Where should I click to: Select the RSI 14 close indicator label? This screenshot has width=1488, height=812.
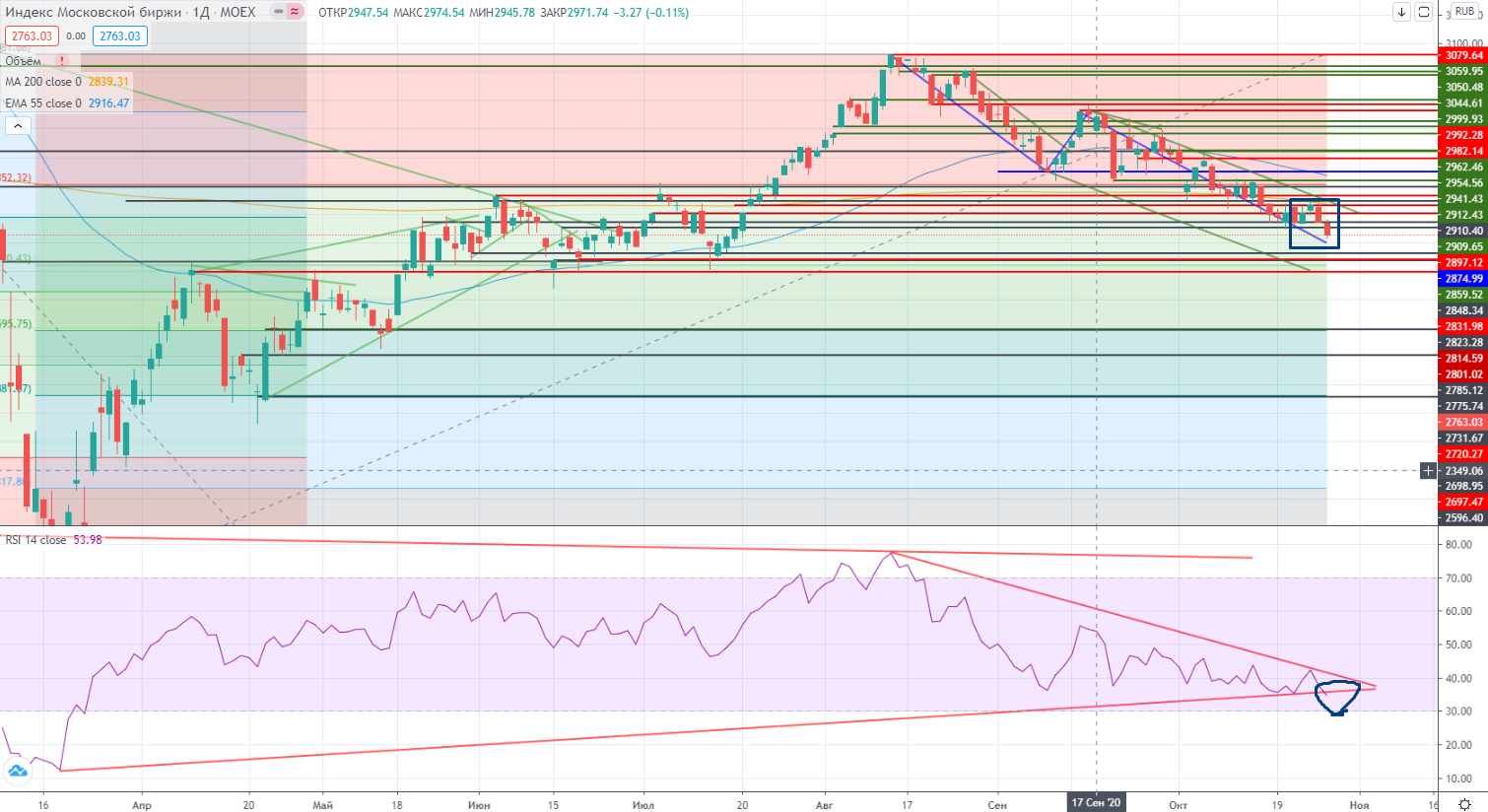(35, 540)
